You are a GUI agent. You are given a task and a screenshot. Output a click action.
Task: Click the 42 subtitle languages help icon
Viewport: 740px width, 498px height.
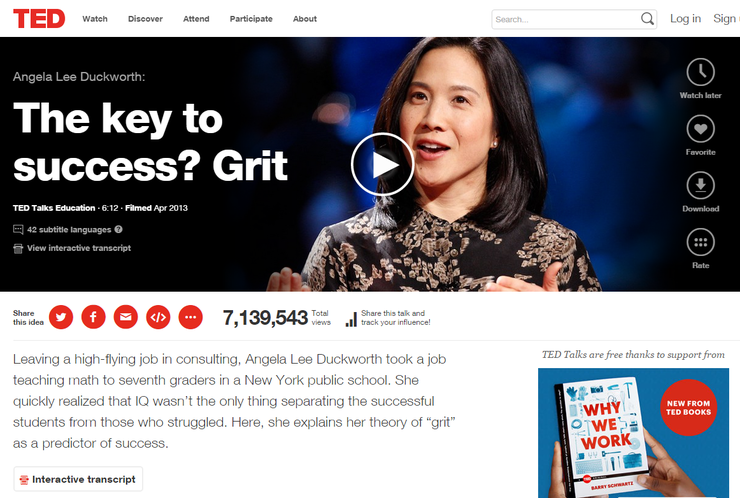point(118,229)
